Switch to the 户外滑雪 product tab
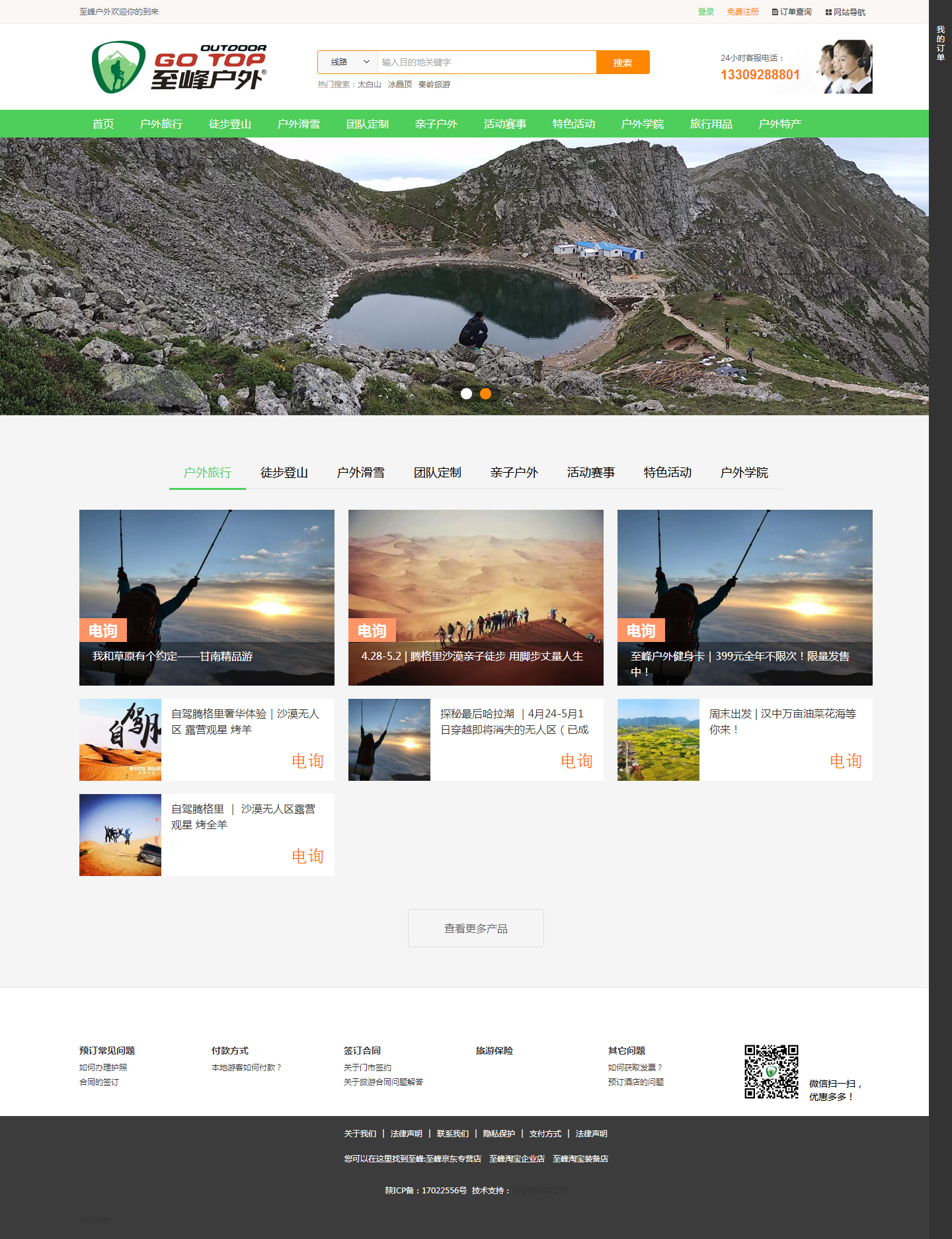The height and width of the screenshot is (1239, 952). point(361,472)
